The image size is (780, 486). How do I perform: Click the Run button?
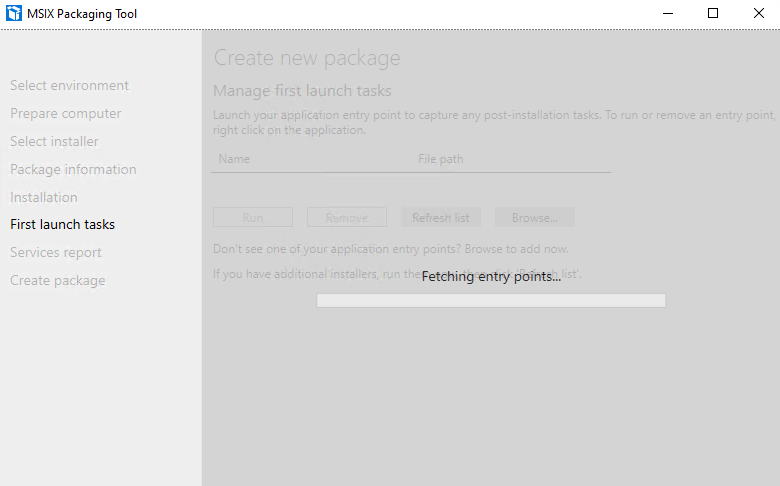pyautogui.click(x=253, y=217)
